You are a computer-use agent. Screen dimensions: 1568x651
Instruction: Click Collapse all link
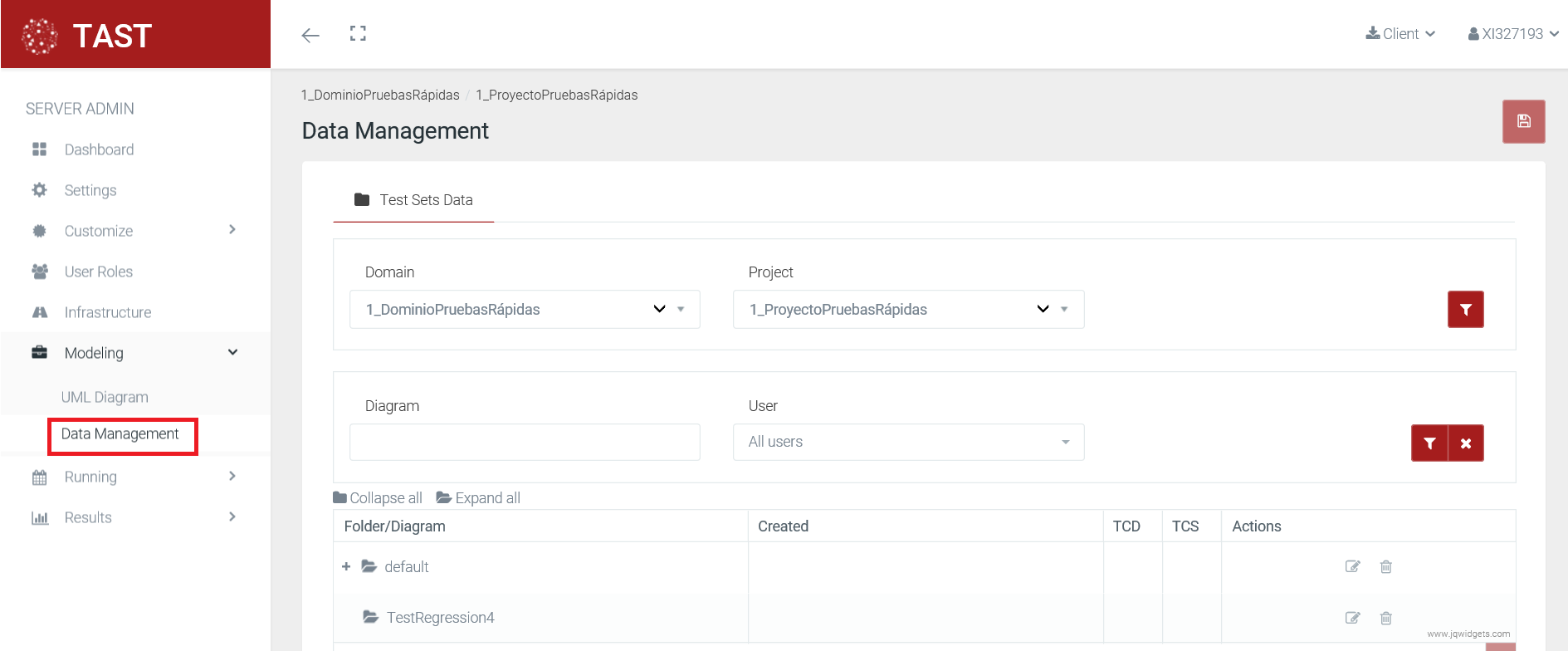pyautogui.click(x=378, y=498)
